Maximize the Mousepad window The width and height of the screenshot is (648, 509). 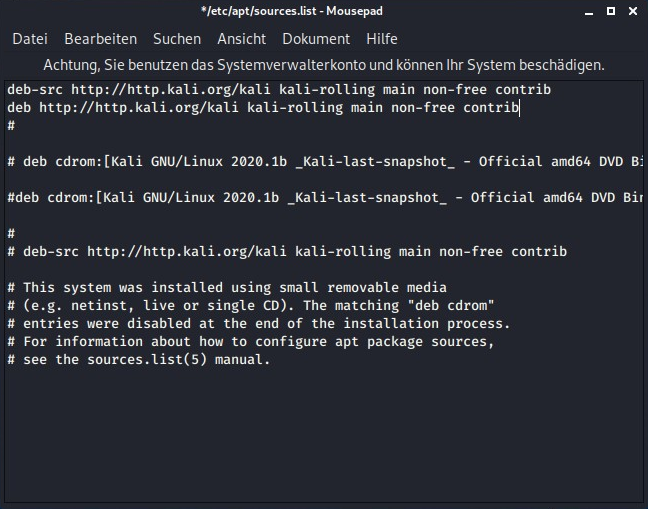[x=609, y=11]
